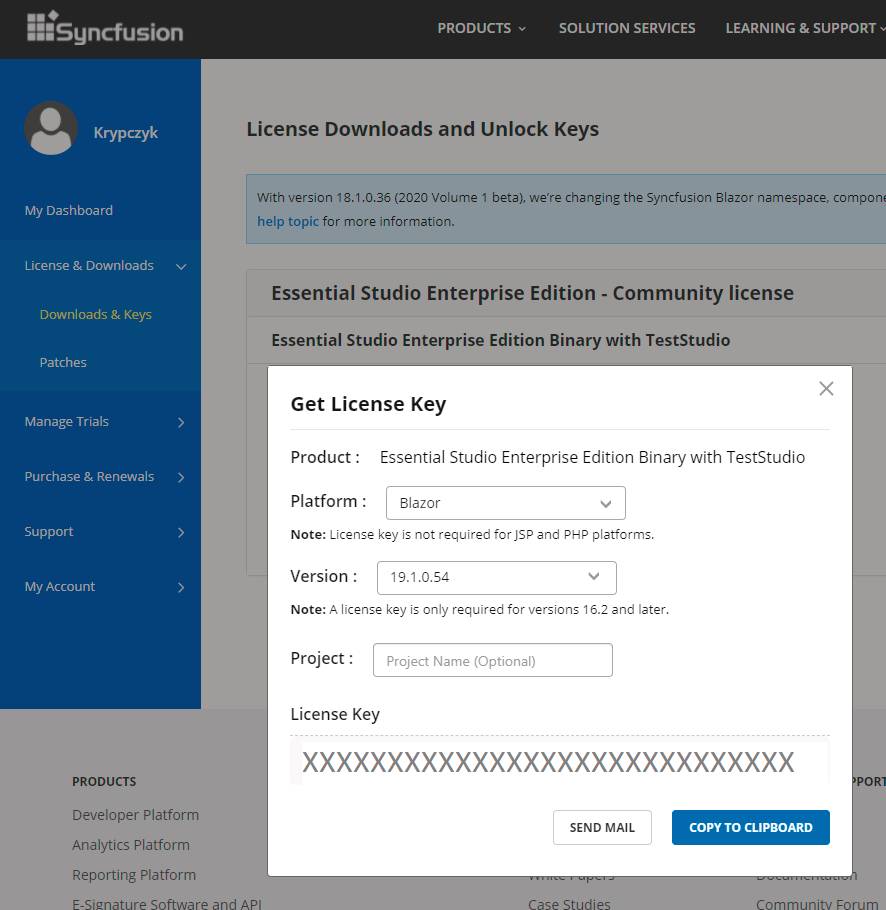This screenshot has height=910, width=886.
Task: Close the Get License Key dialog
Action: click(826, 388)
